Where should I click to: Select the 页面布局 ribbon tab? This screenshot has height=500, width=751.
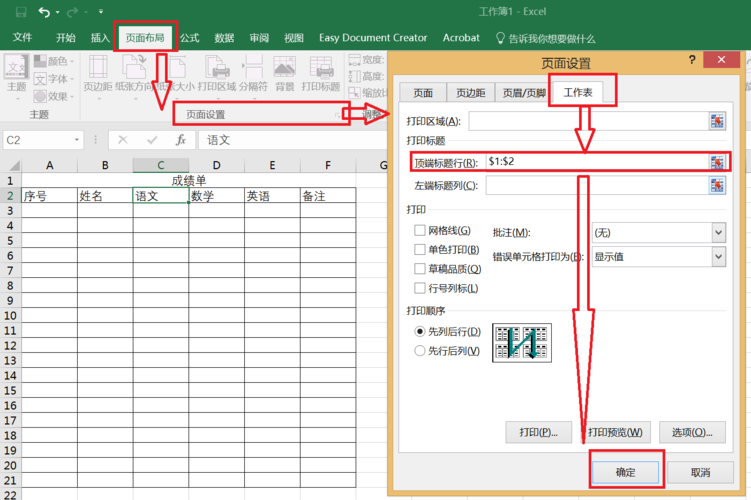coord(145,37)
